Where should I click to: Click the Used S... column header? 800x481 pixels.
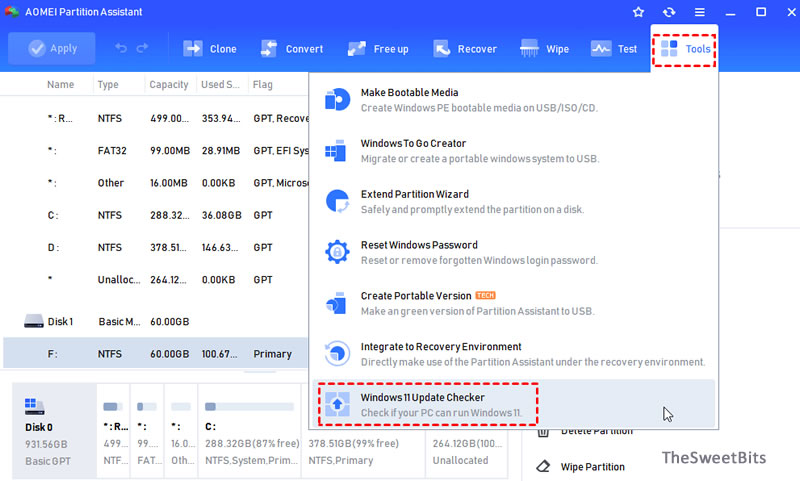(x=220, y=85)
